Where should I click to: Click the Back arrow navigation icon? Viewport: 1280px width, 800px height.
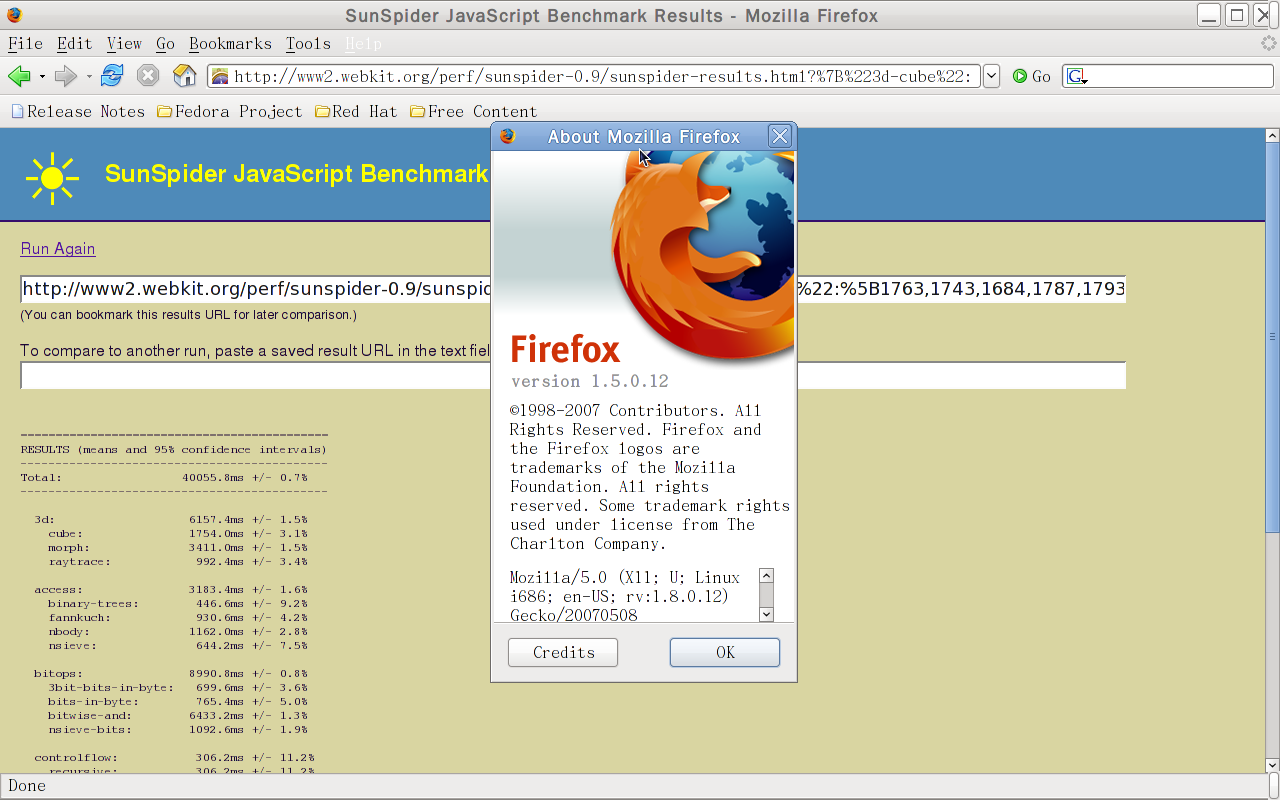click(19, 76)
